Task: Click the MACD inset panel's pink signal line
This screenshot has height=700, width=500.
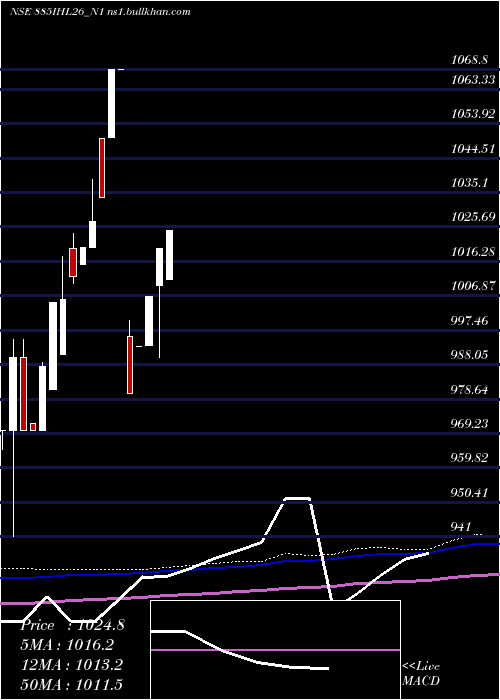Action: (x=275, y=650)
